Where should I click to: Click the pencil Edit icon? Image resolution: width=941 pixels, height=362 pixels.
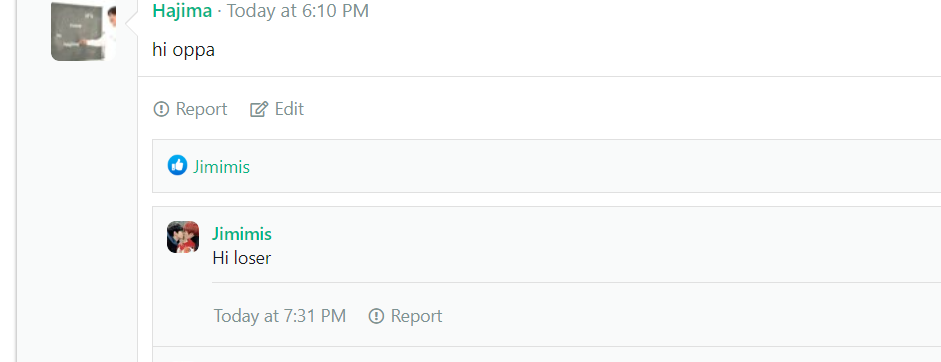[x=258, y=109]
